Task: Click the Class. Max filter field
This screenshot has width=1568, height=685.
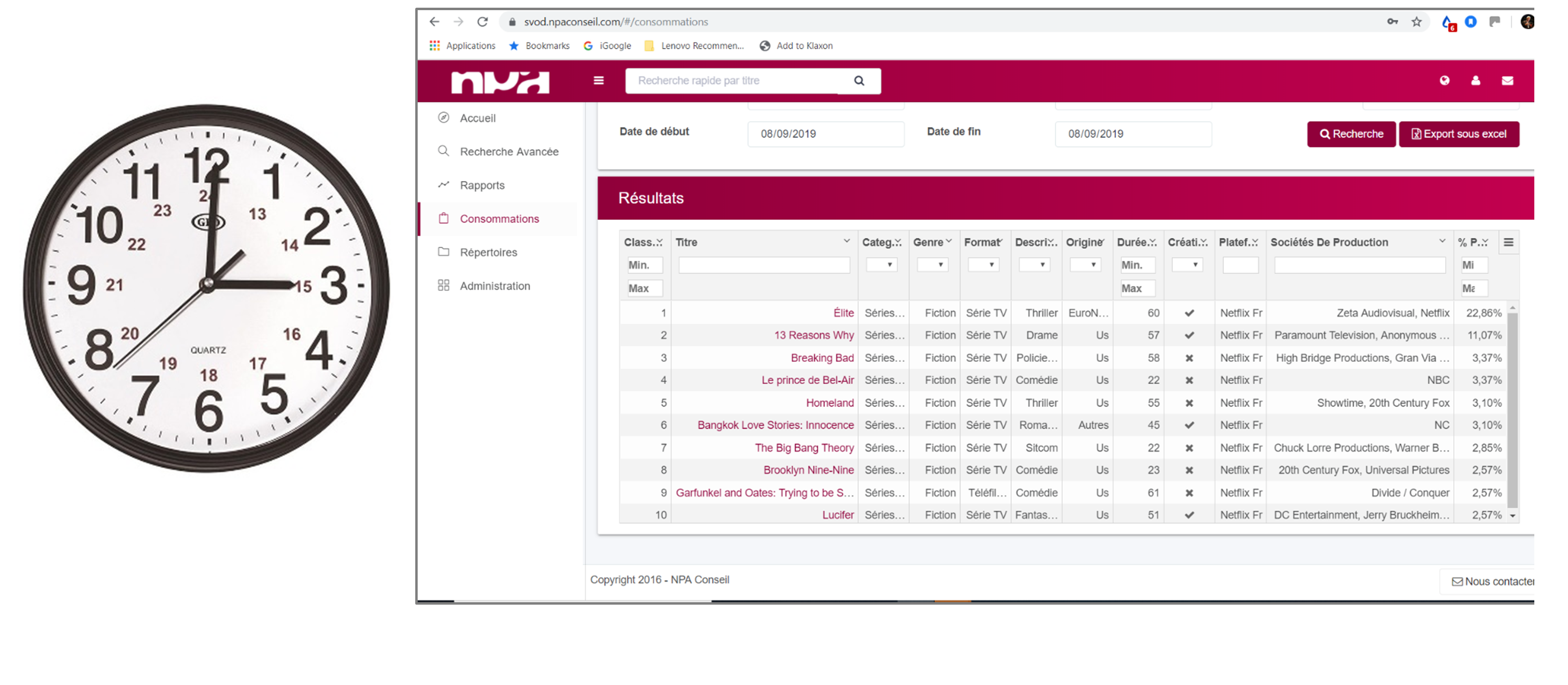Action: point(645,289)
